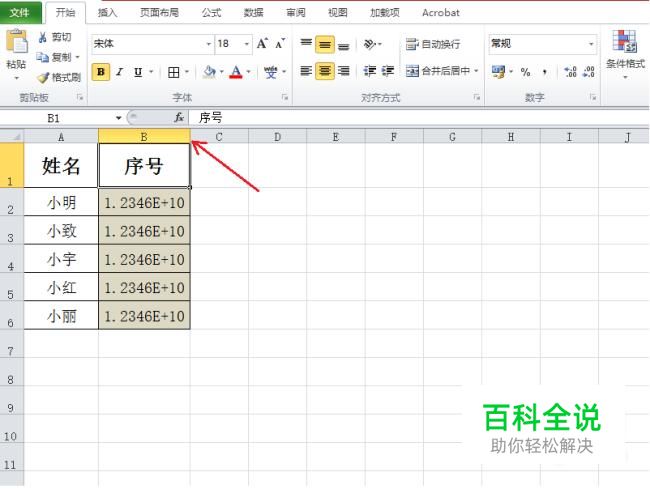Click the accounting number format icon

pos(498,72)
